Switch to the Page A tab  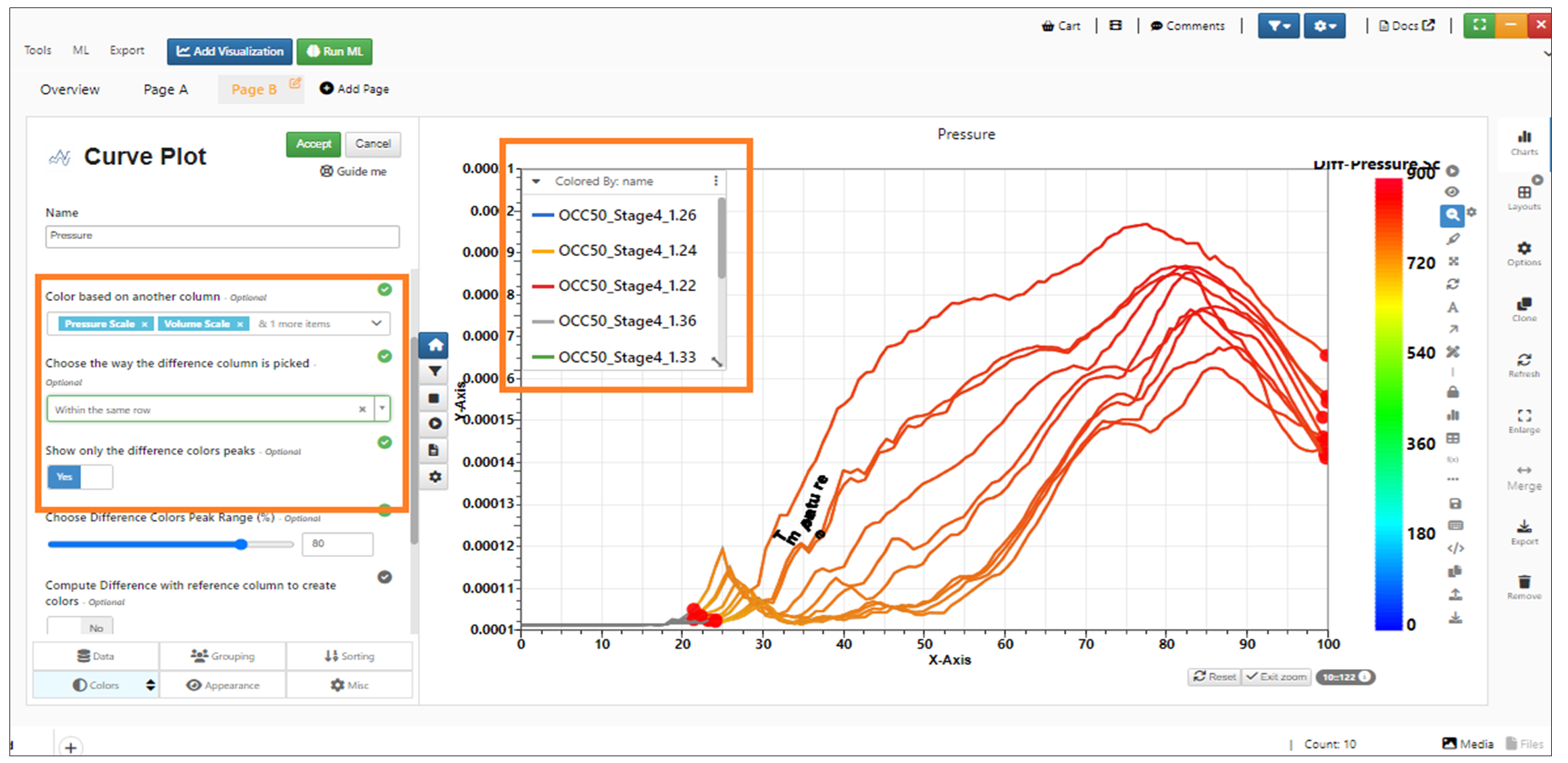tap(166, 89)
